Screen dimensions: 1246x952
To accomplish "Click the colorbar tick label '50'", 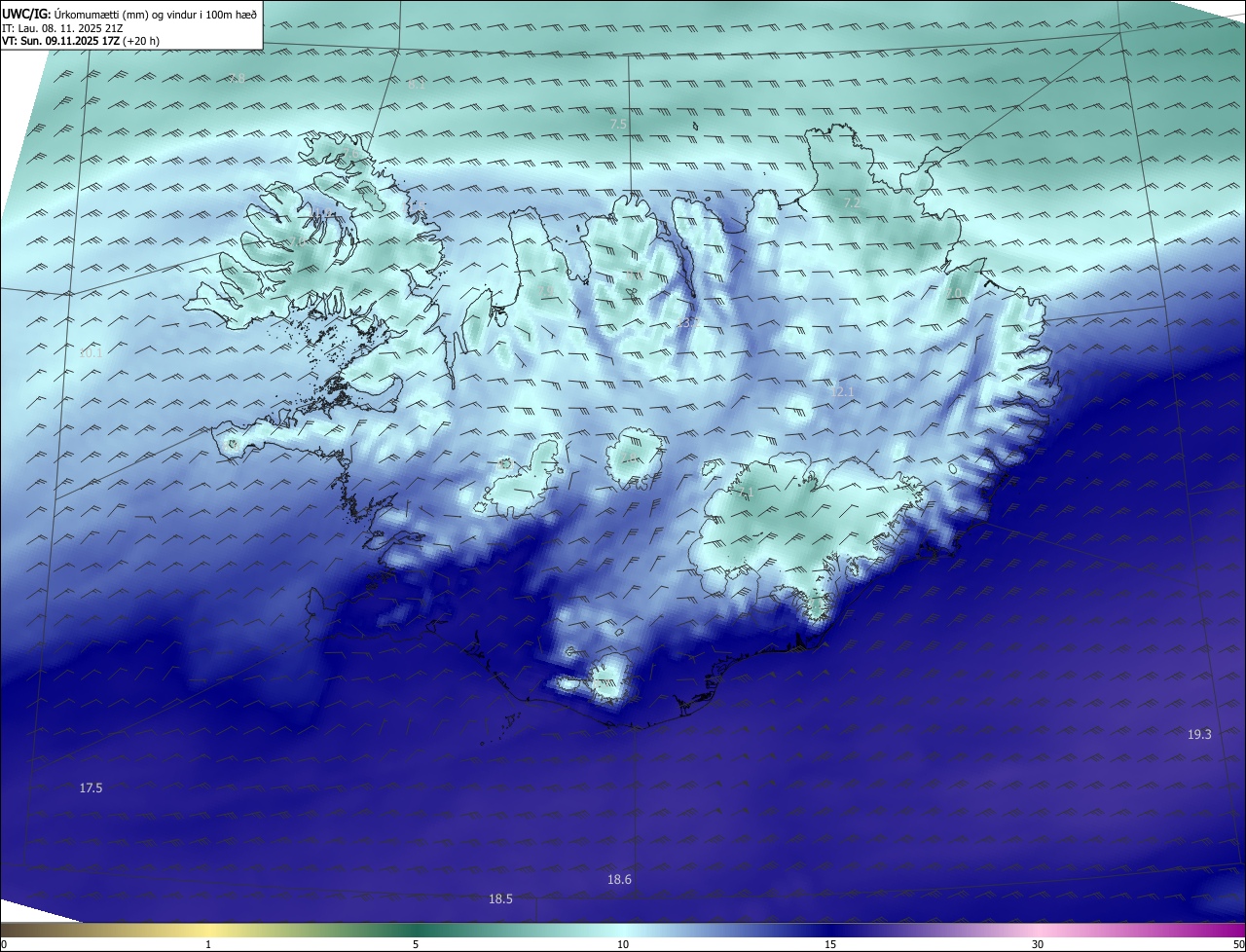I will pyautogui.click(x=1238, y=944).
